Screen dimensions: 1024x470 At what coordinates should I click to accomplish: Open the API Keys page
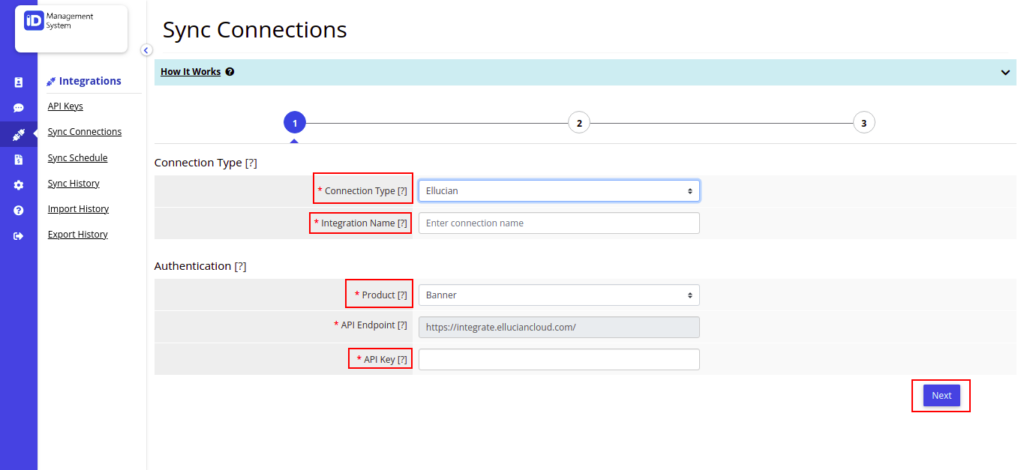pos(65,106)
